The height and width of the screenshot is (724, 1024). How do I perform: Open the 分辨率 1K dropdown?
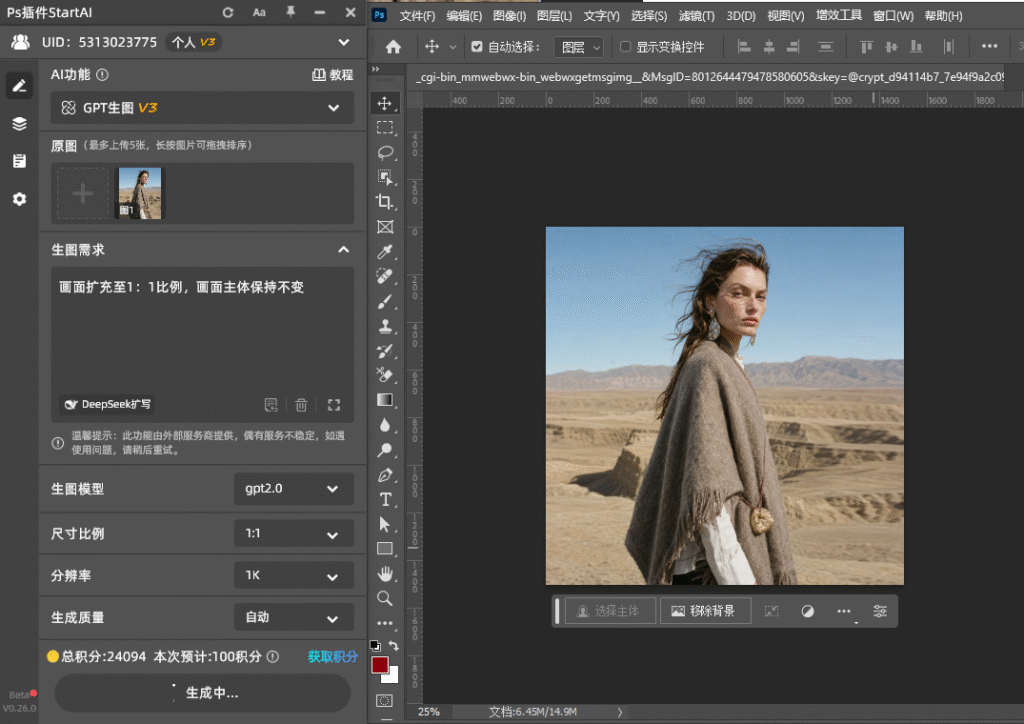pyautogui.click(x=294, y=575)
